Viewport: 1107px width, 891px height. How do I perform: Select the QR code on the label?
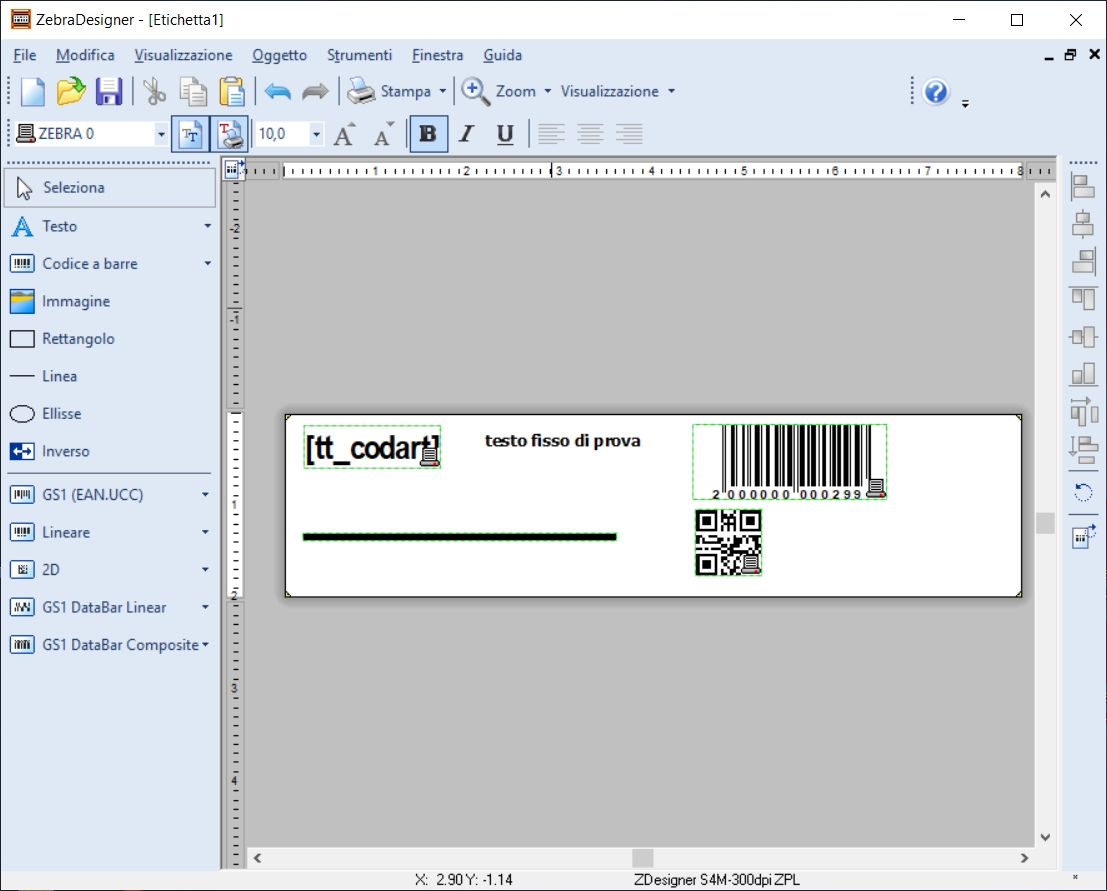click(x=727, y=542)
